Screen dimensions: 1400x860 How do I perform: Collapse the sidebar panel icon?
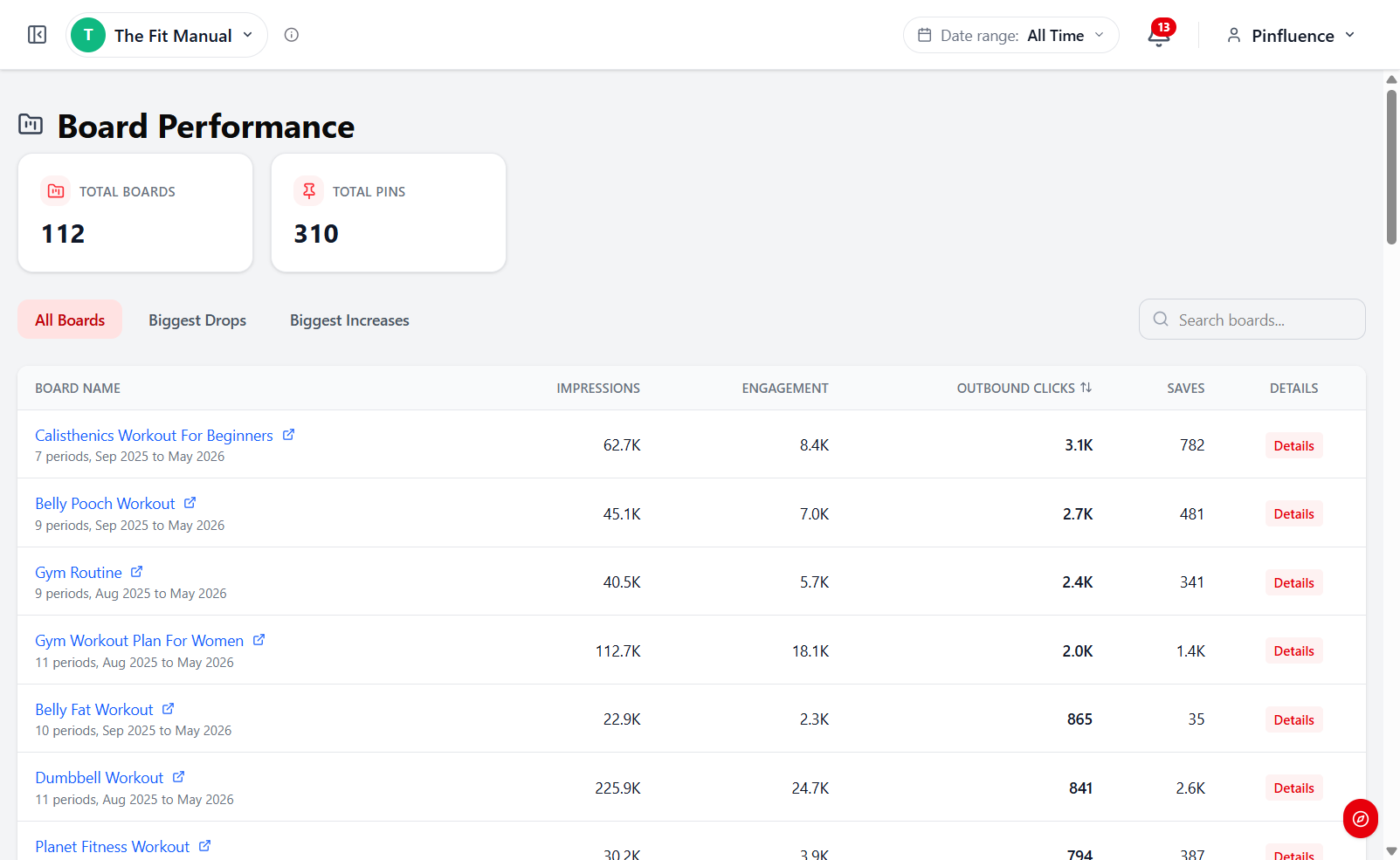[x=37, y=35]
